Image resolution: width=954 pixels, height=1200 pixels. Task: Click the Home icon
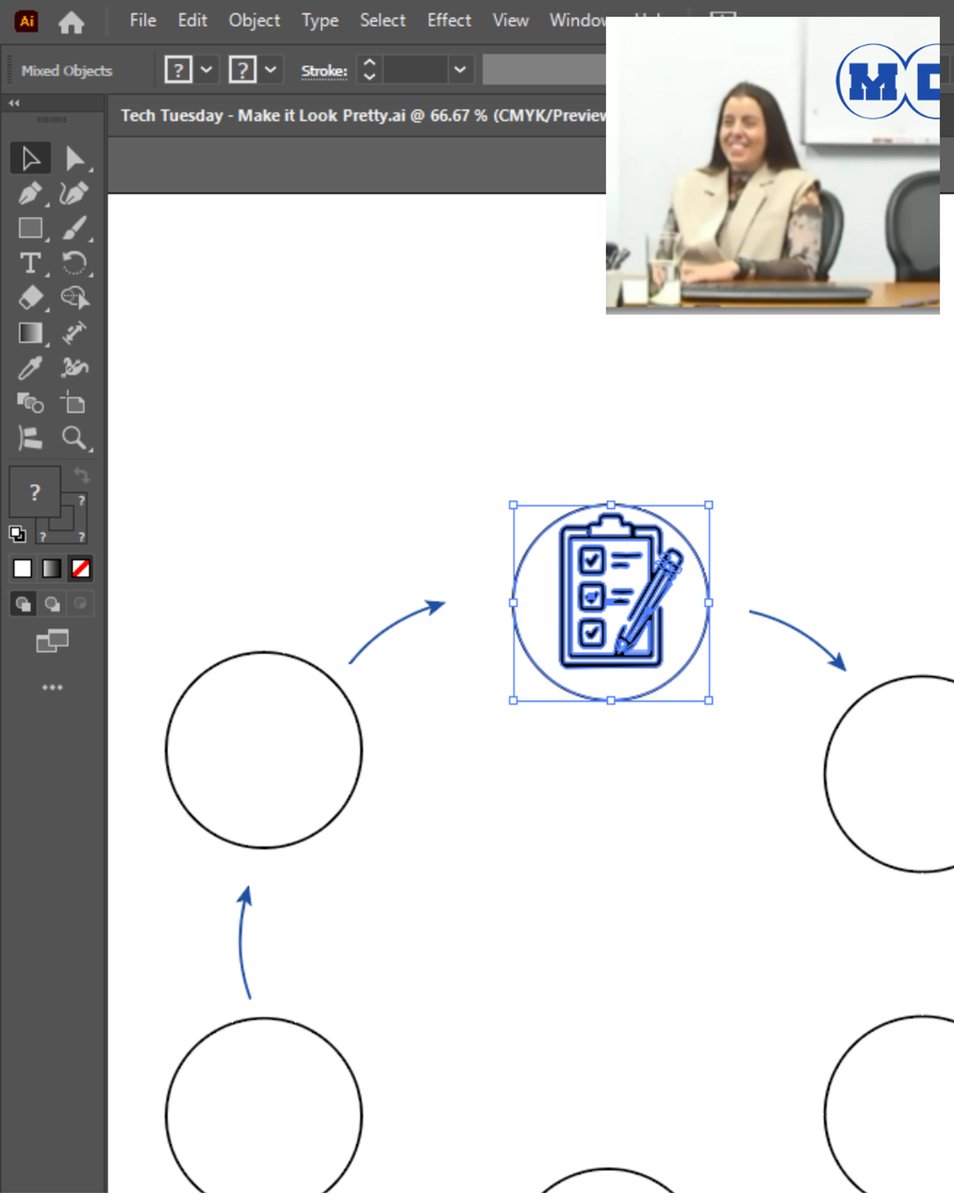pos(72,20)
